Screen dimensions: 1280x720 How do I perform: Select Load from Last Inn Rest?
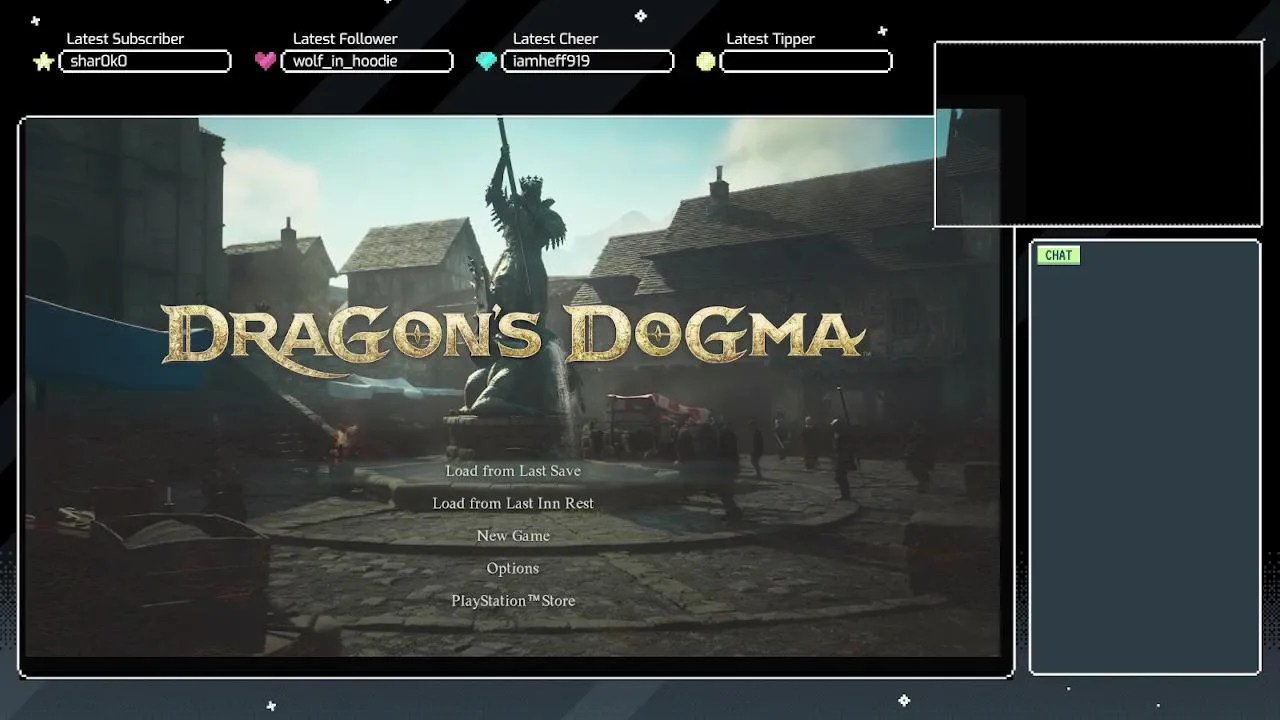click(x=513, y=503)
